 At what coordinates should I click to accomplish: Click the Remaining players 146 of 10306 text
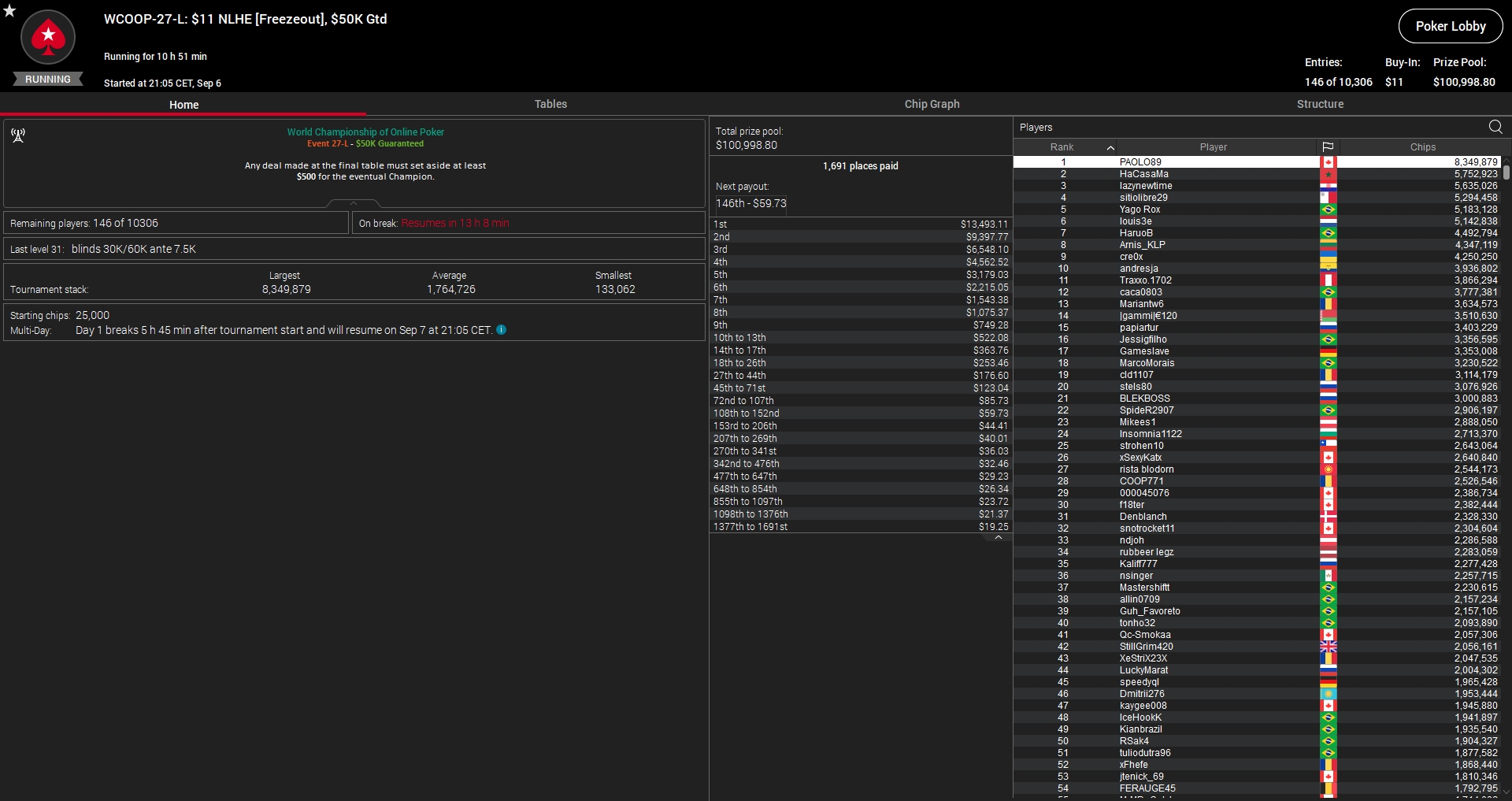[x=84, y=223]
